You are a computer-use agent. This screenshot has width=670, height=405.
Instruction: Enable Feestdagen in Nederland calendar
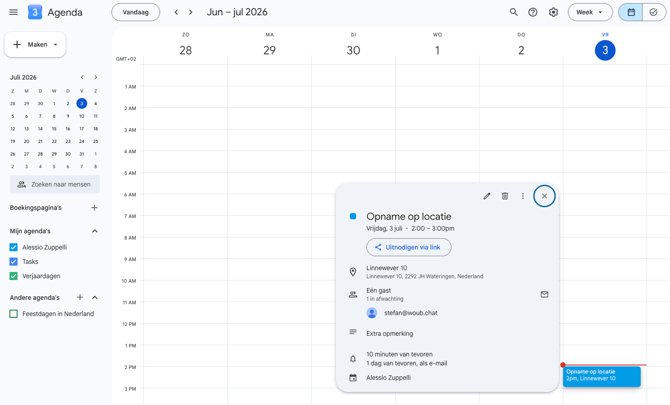[14, 314]
